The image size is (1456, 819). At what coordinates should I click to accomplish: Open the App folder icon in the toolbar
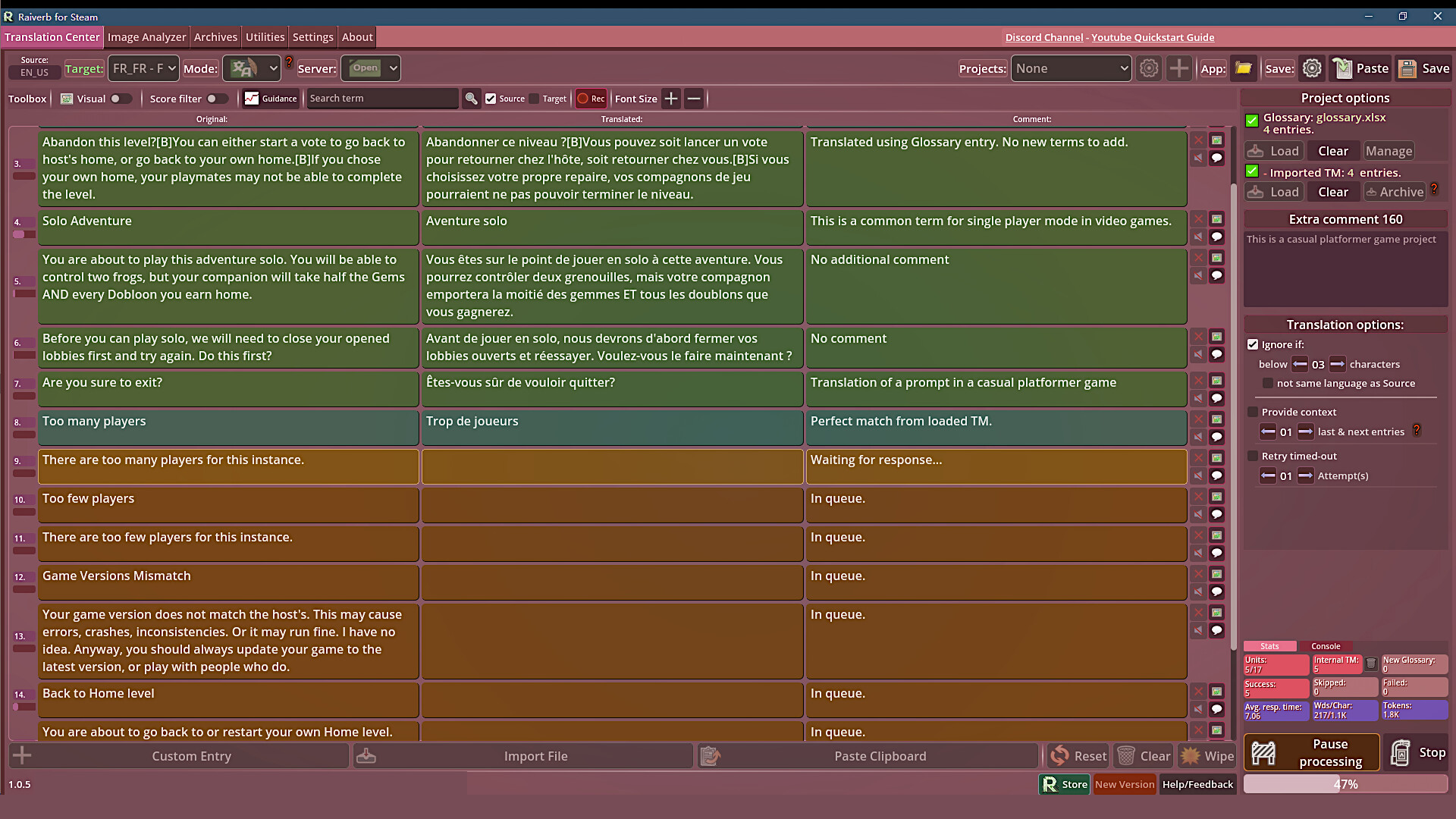1244,68
